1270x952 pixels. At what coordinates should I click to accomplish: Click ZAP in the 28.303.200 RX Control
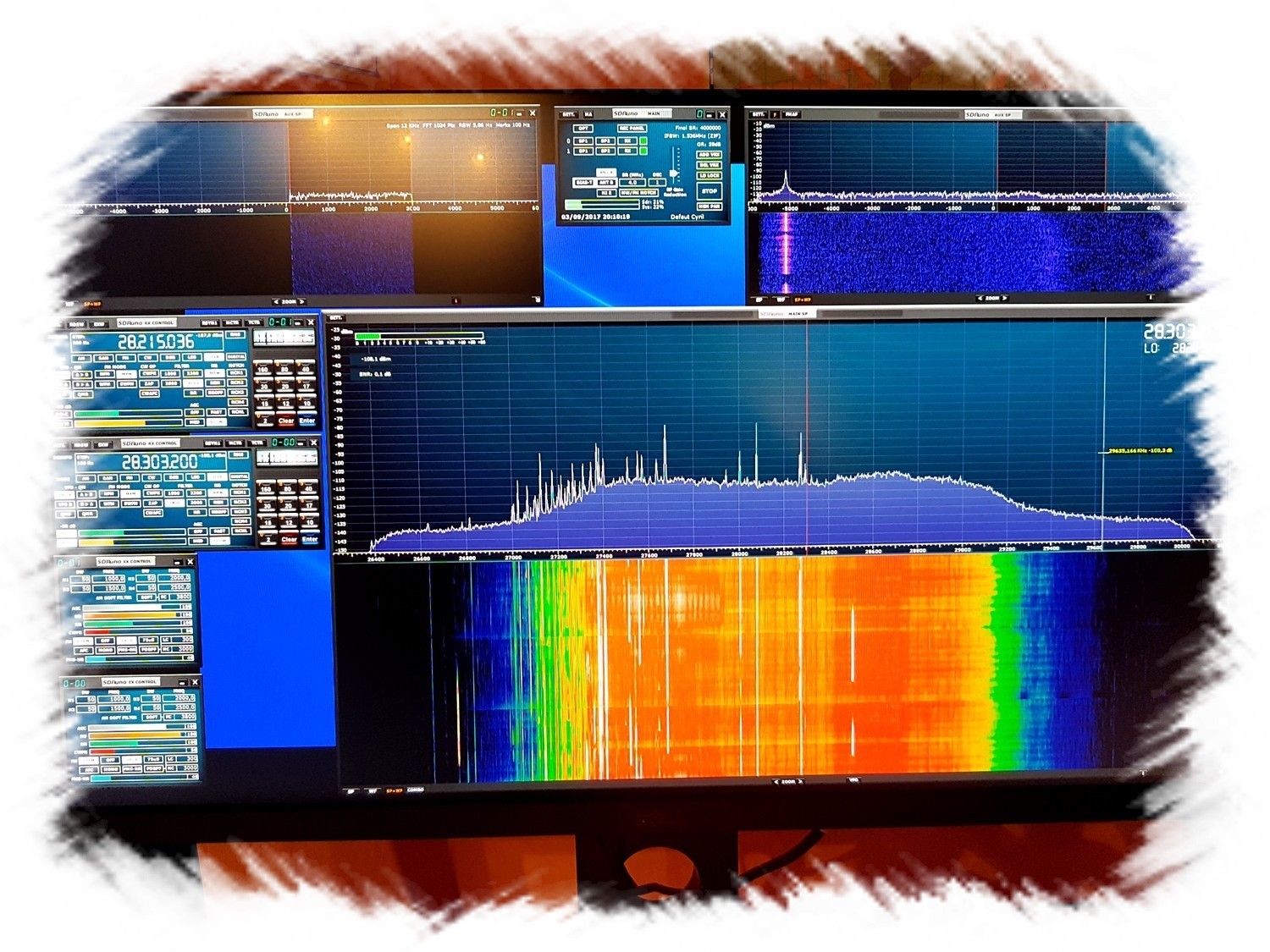point(153,503)
